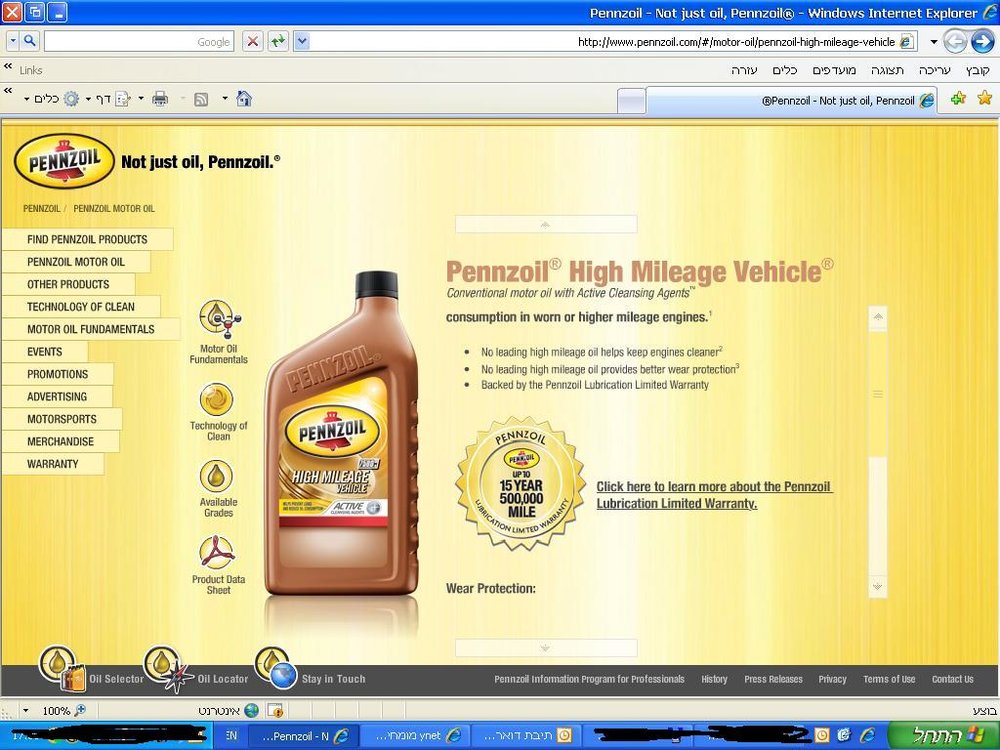Open the FIND PENNZOIL PRODUCTS menu item
This screenshot has width=1000, height=750.
point(87,239)
